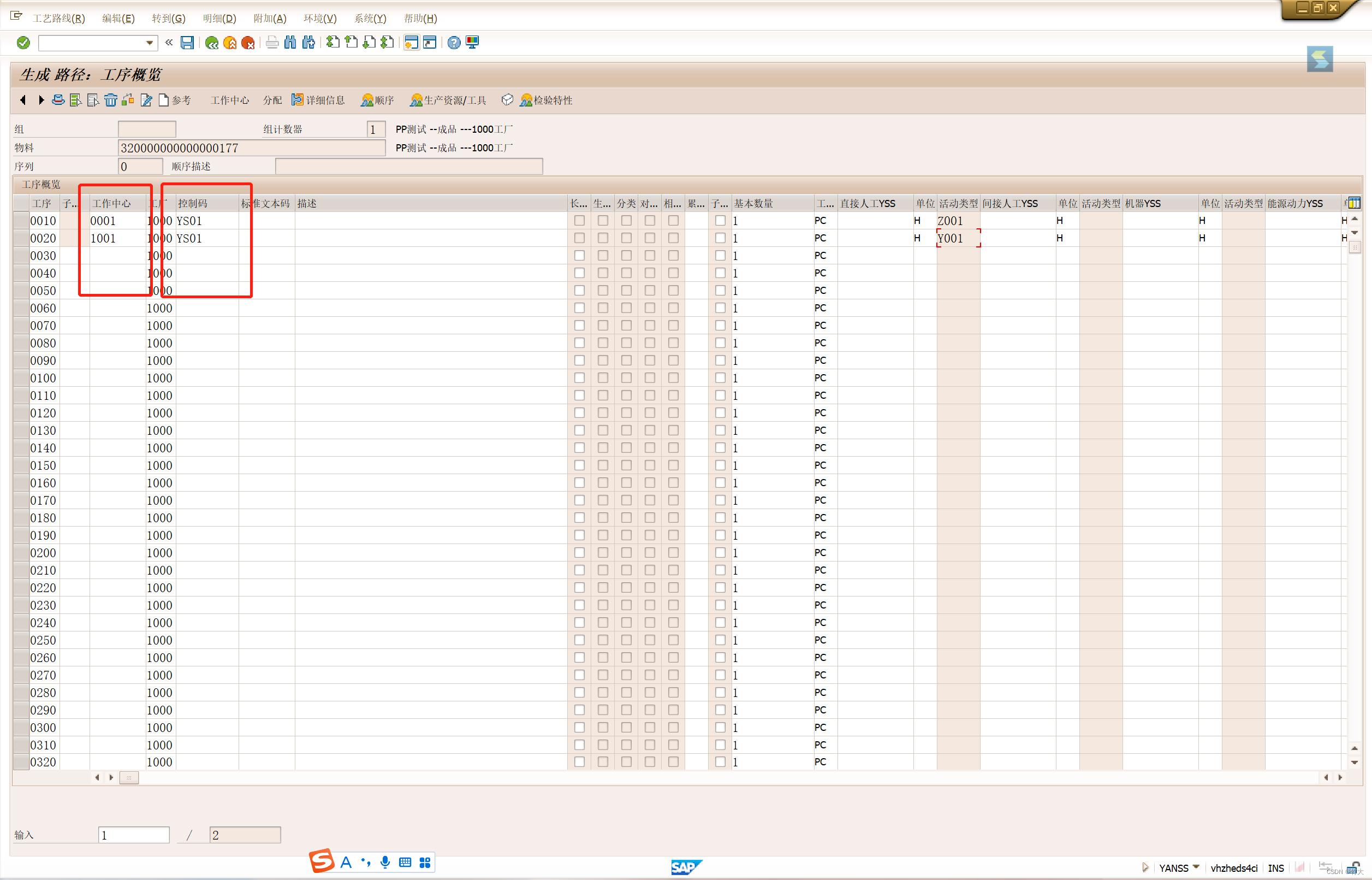Open the Help question mark icon
The width and height of the screenshot is (1372, 880).
pyautogui.click(x=453, y=42)
